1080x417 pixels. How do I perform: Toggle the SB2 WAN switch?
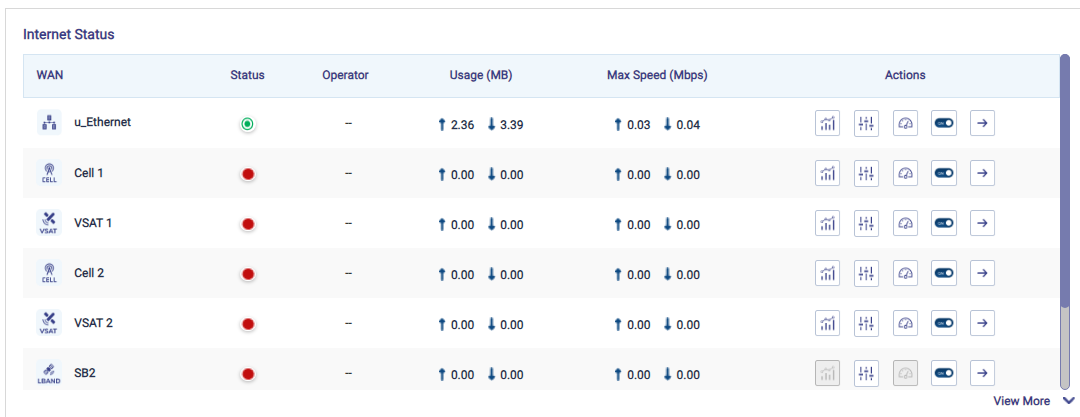click(943, 374)
